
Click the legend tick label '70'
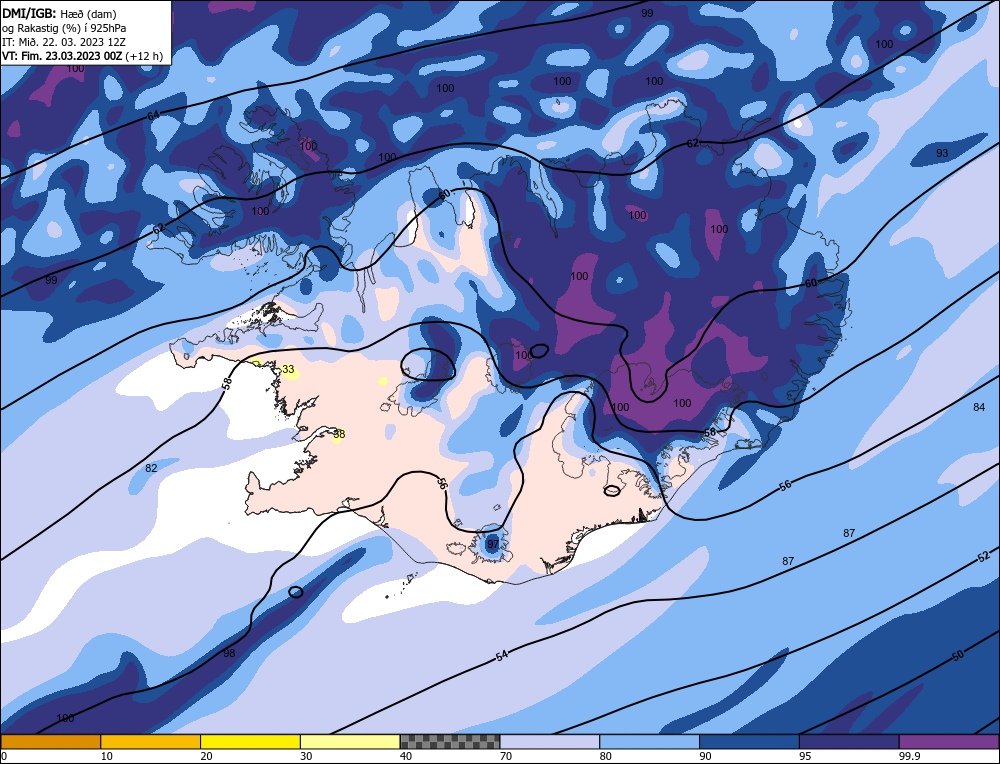[x=506, y=756]
